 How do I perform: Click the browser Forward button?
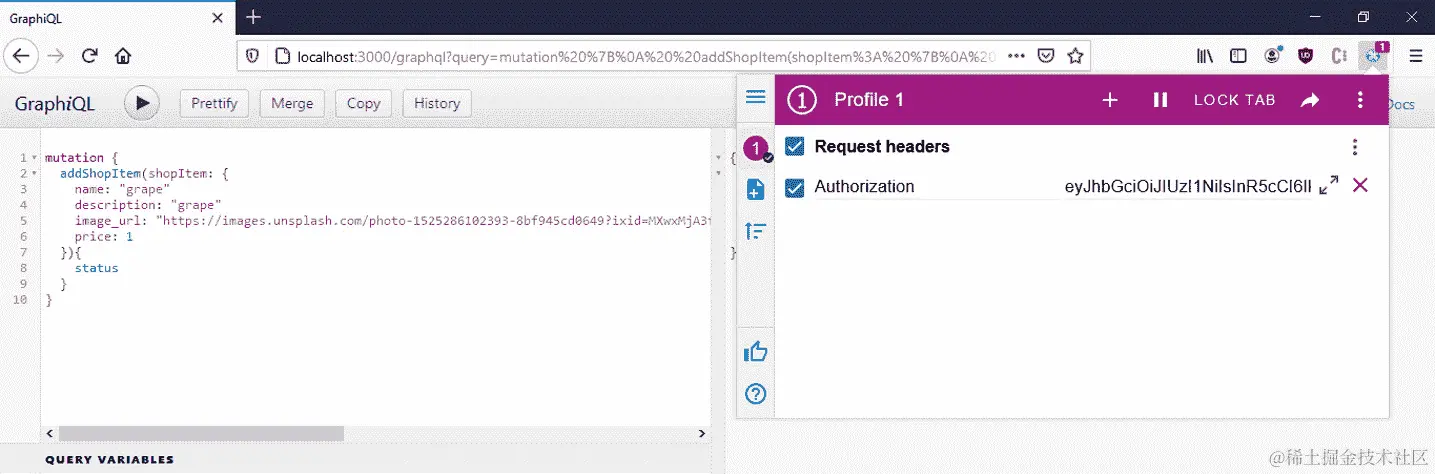tap(56, 56)
